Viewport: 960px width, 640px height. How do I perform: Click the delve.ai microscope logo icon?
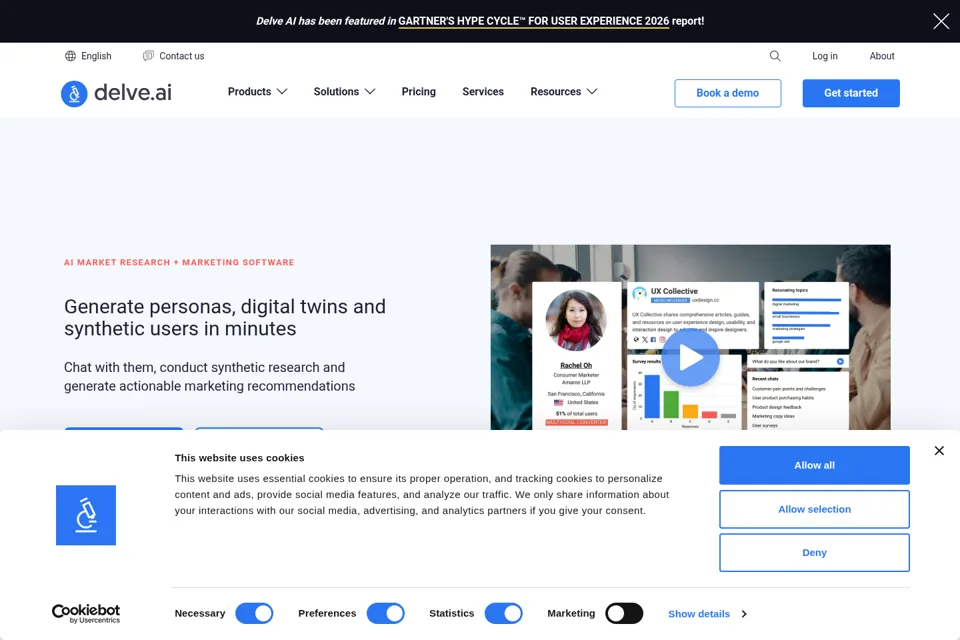tap(74, 94)
